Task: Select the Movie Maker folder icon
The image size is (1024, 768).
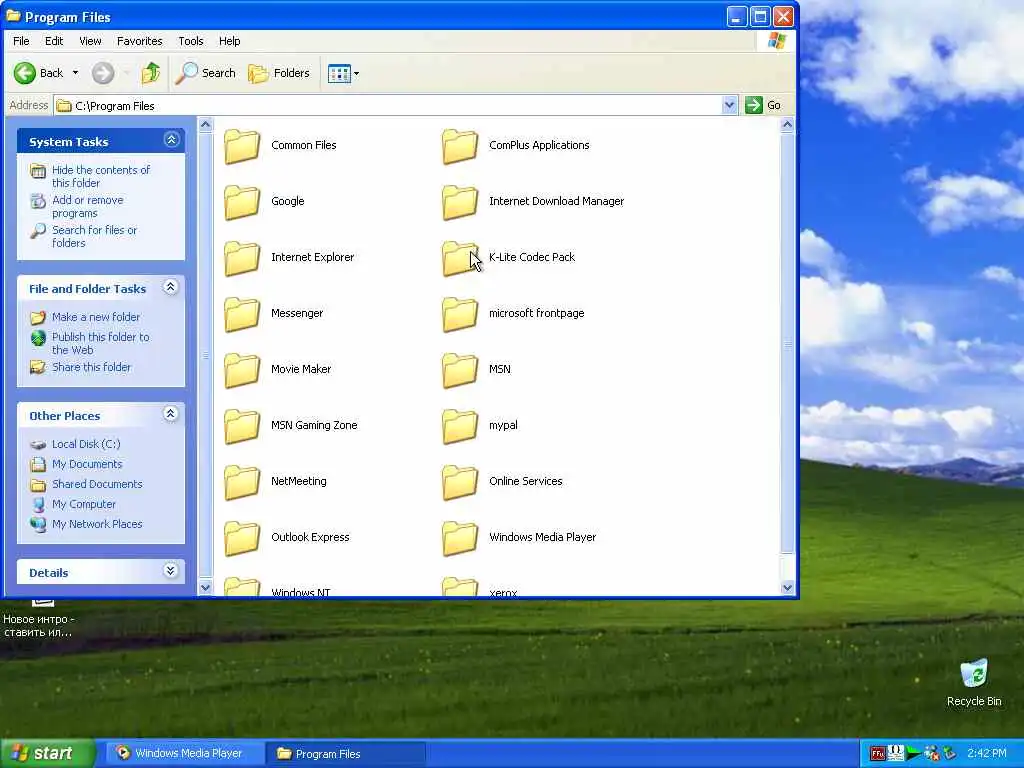Action: pos(242,370)
